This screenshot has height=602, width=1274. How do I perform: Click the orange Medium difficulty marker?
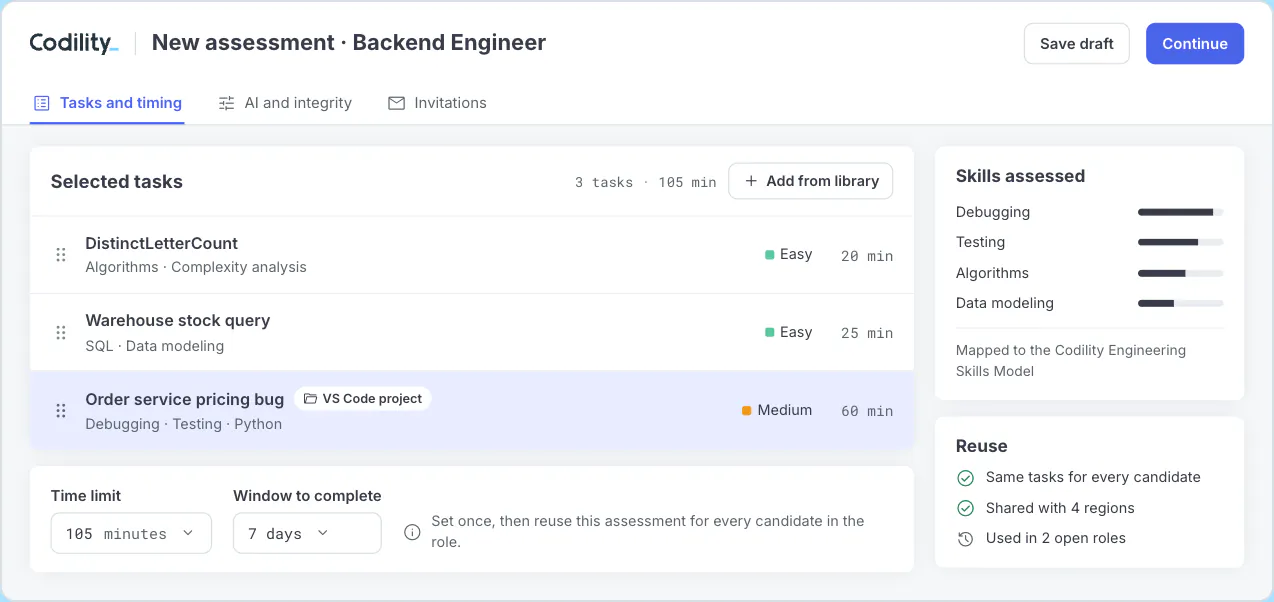pos(747,411)
